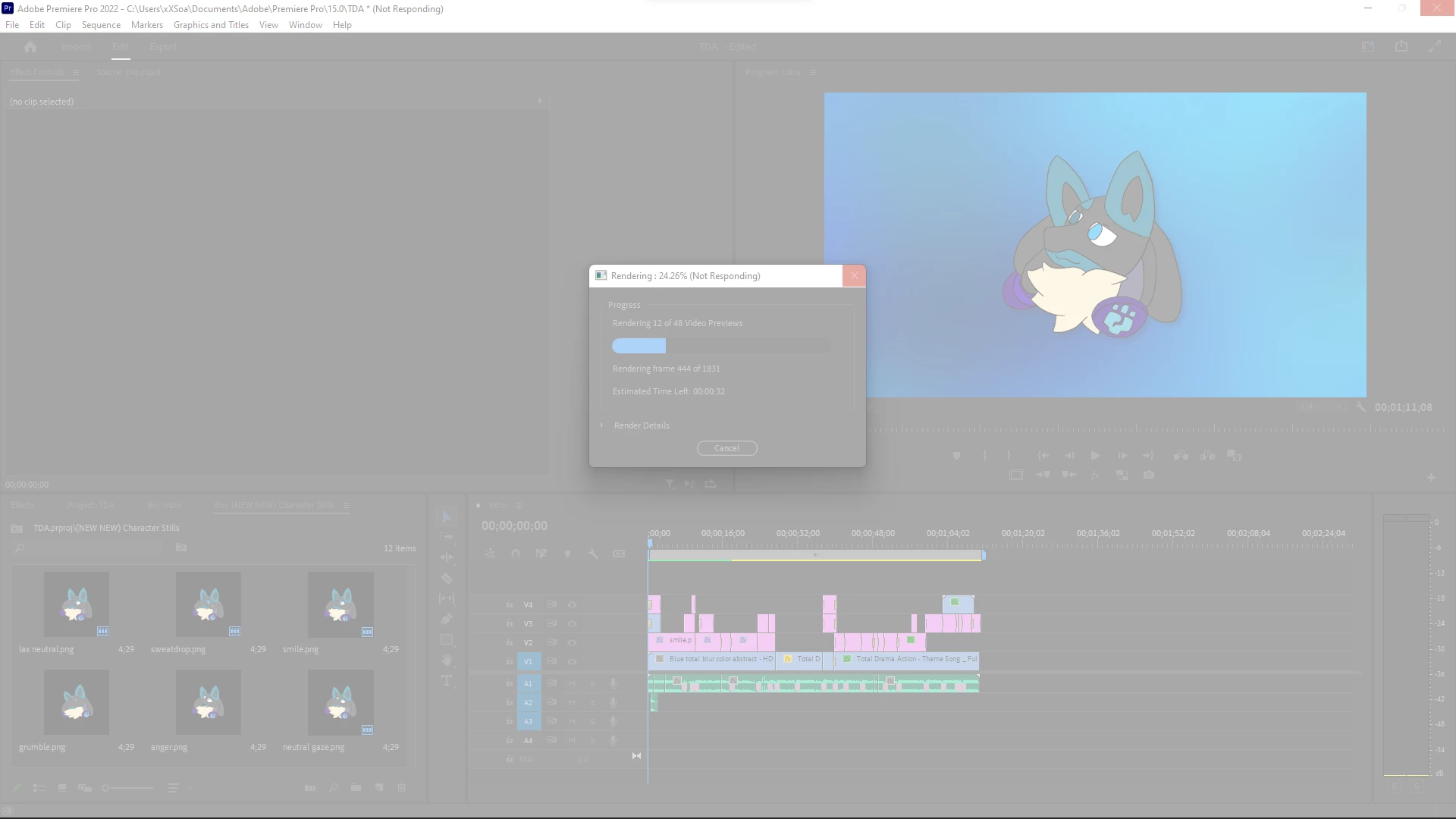Toggle timeline Snap magnet icon

[x=516, y=554]
